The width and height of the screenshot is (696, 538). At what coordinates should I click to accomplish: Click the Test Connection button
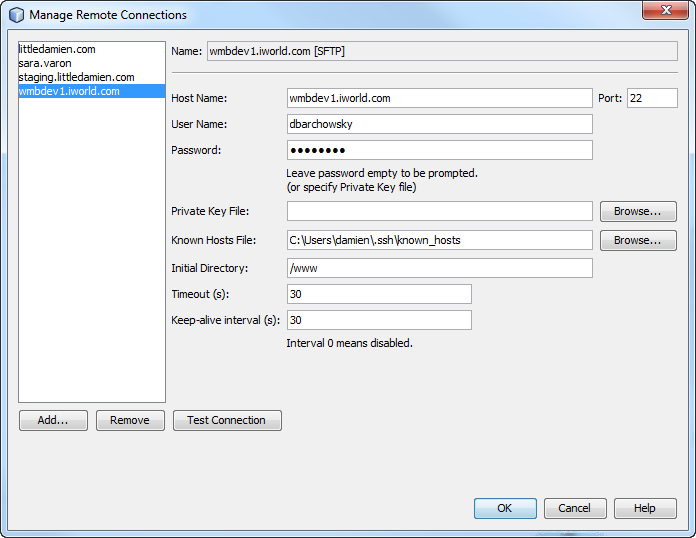[x=227, y=420]
